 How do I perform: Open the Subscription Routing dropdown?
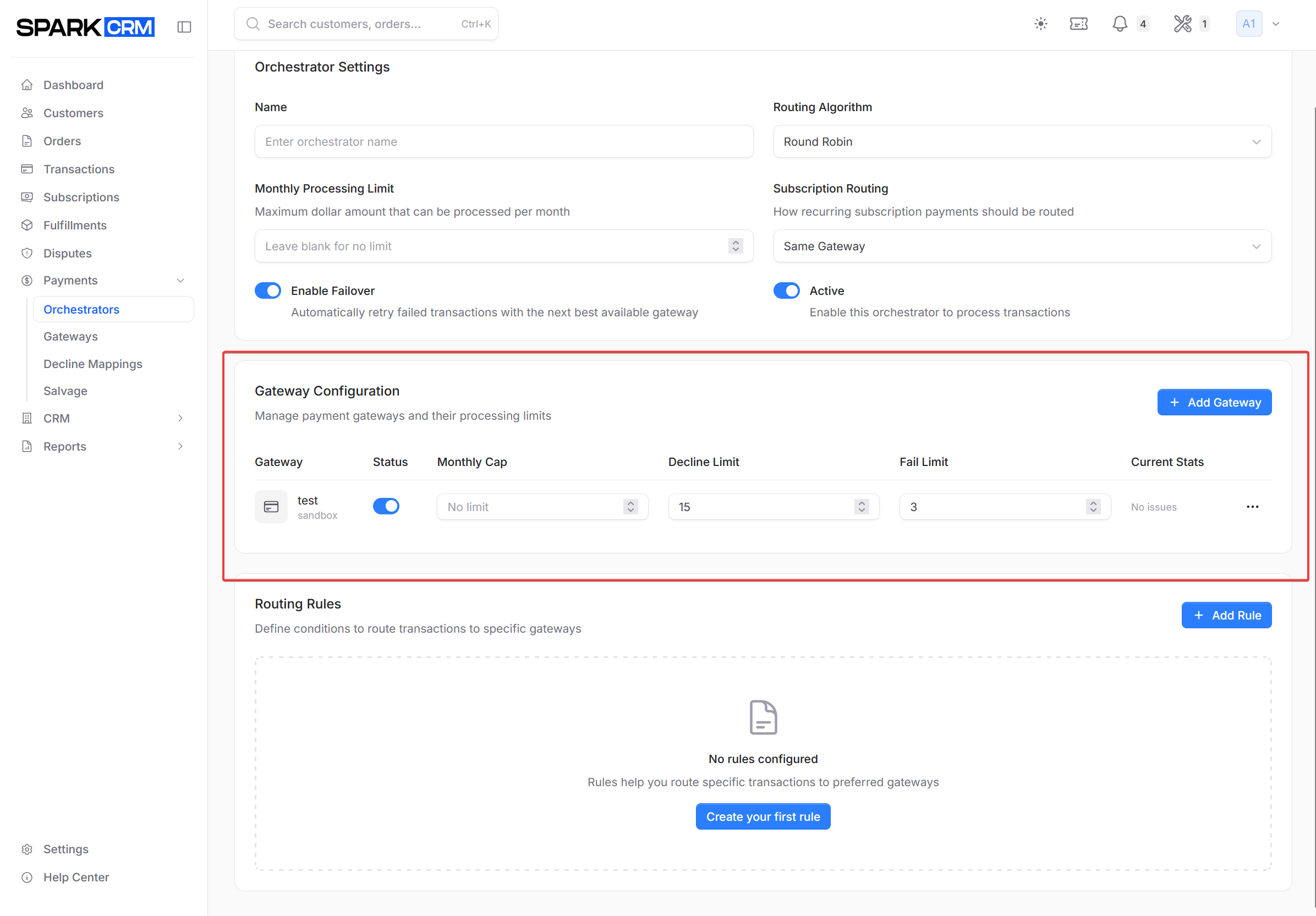click(x=1022, y=246)
